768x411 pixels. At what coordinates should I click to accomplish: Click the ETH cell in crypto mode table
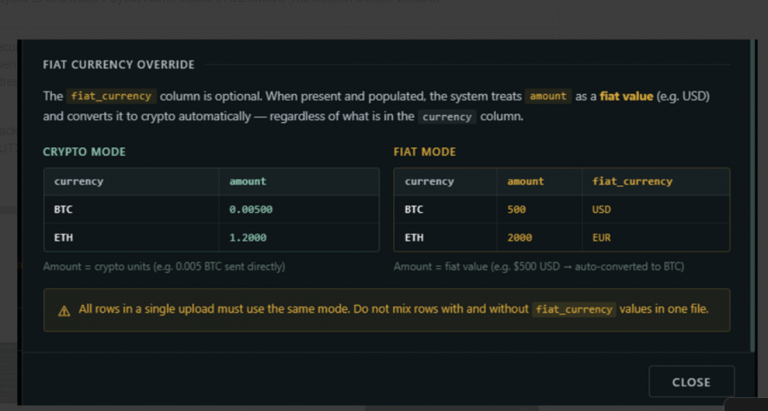pyautogui.click(x=131, y=238)
